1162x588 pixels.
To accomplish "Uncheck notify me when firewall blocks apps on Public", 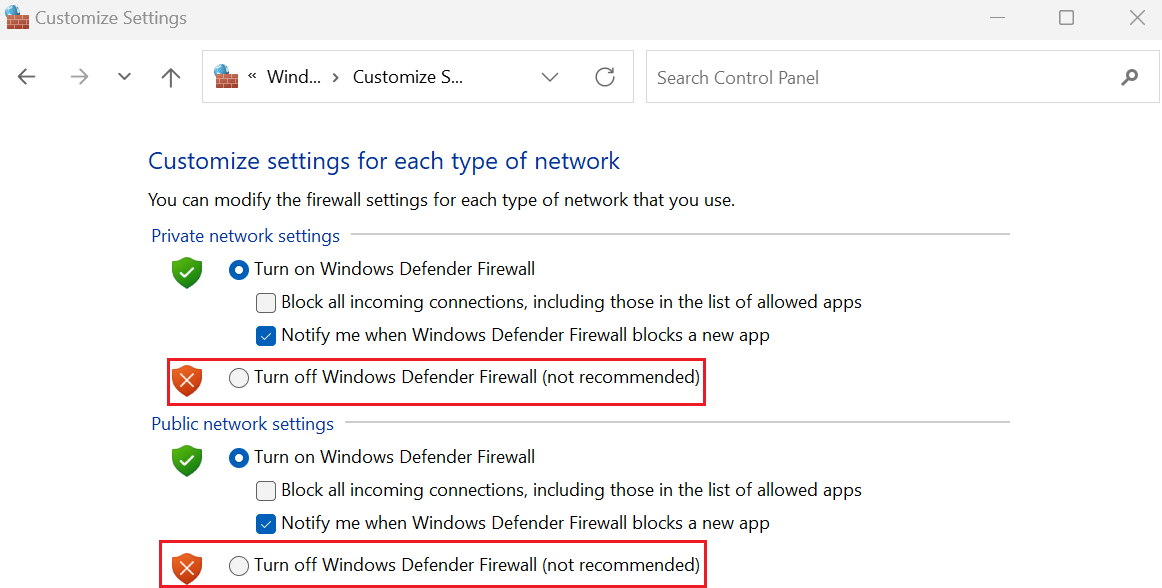I will 266,523.
